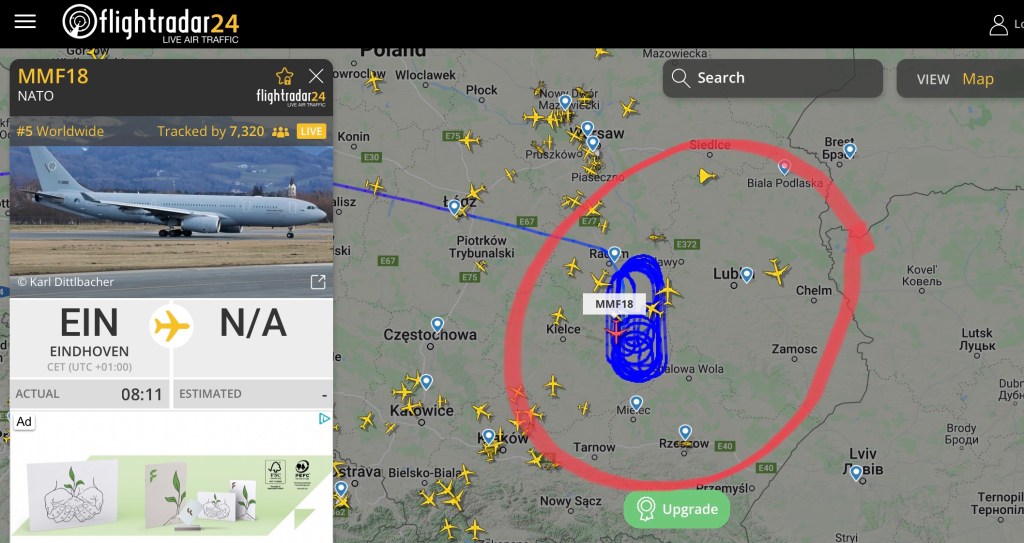This screenshot has width=1024, height=543.
Task: Open the A330 aircraft photo thumbnail
Action: pyautogui.click(x=171, y=222)
